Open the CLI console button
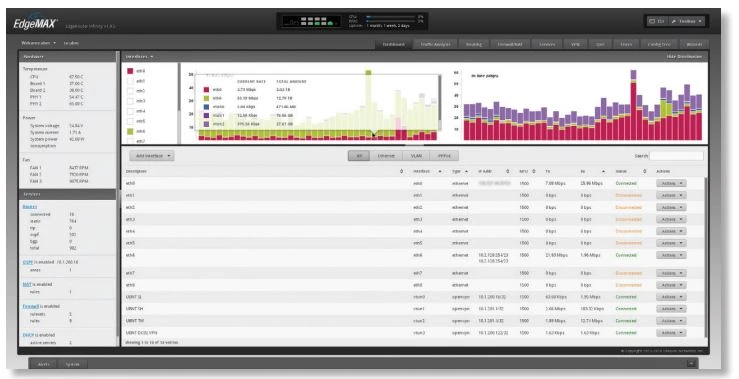The width and height of the screenshot is (739, 379). tap(656, 21)
